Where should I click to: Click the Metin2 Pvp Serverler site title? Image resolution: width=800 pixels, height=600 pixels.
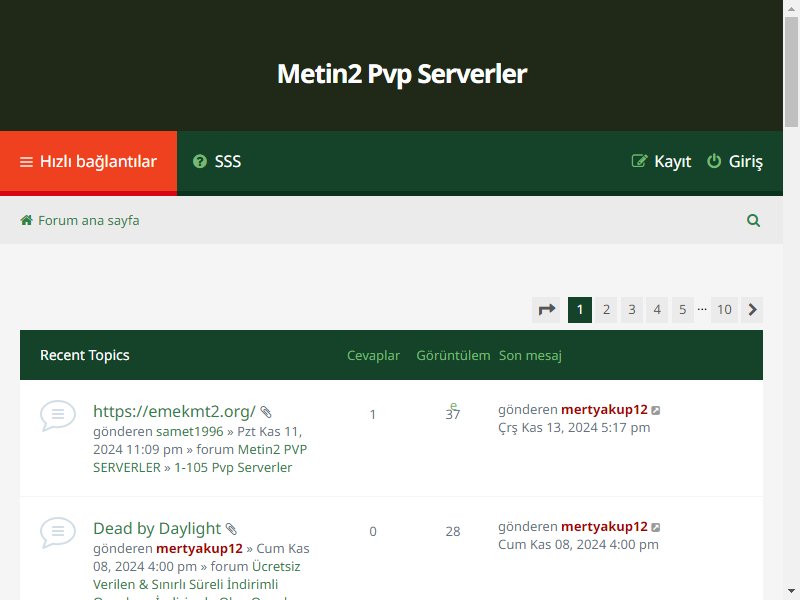402,74
